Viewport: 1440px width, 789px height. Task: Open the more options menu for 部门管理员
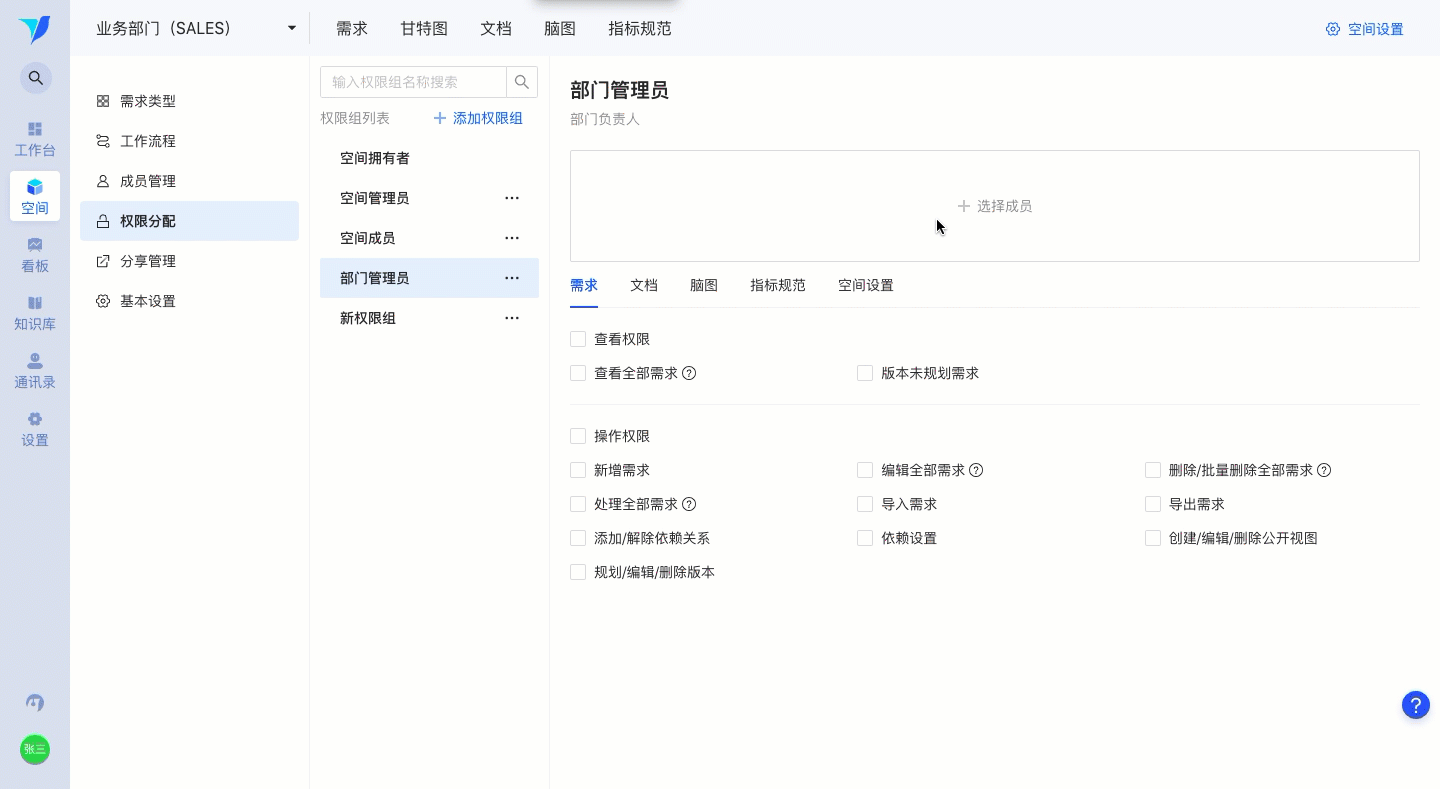pyautogui.click(x=512, y=278)
